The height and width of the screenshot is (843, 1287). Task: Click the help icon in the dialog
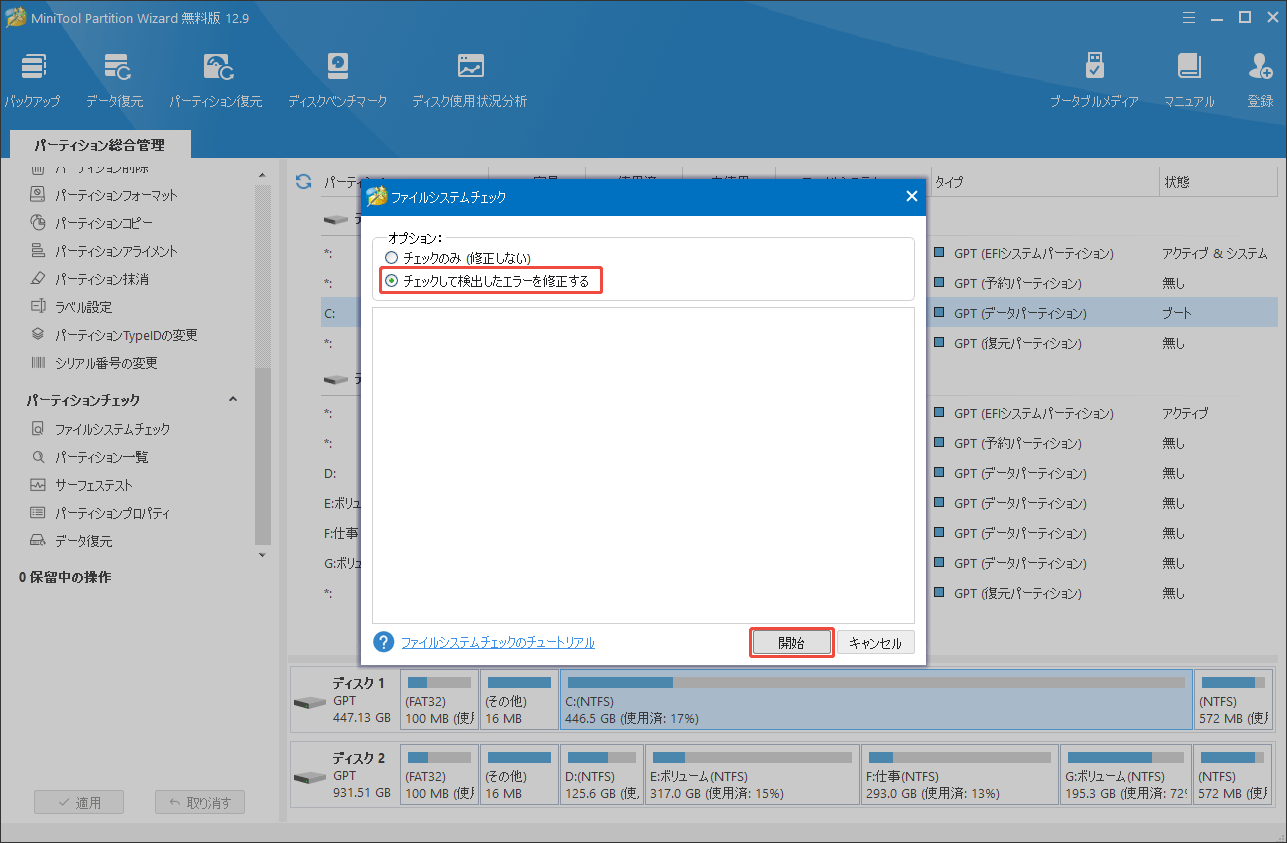tap(383, 641)
